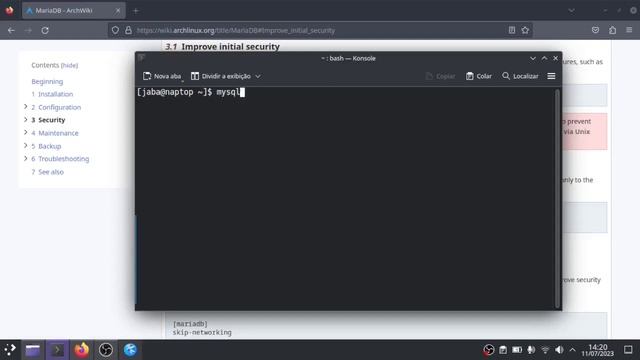This screenshot has height=360, width=640.
Task: Open the file manager in taskbar
Action: [x=33, y=350]
